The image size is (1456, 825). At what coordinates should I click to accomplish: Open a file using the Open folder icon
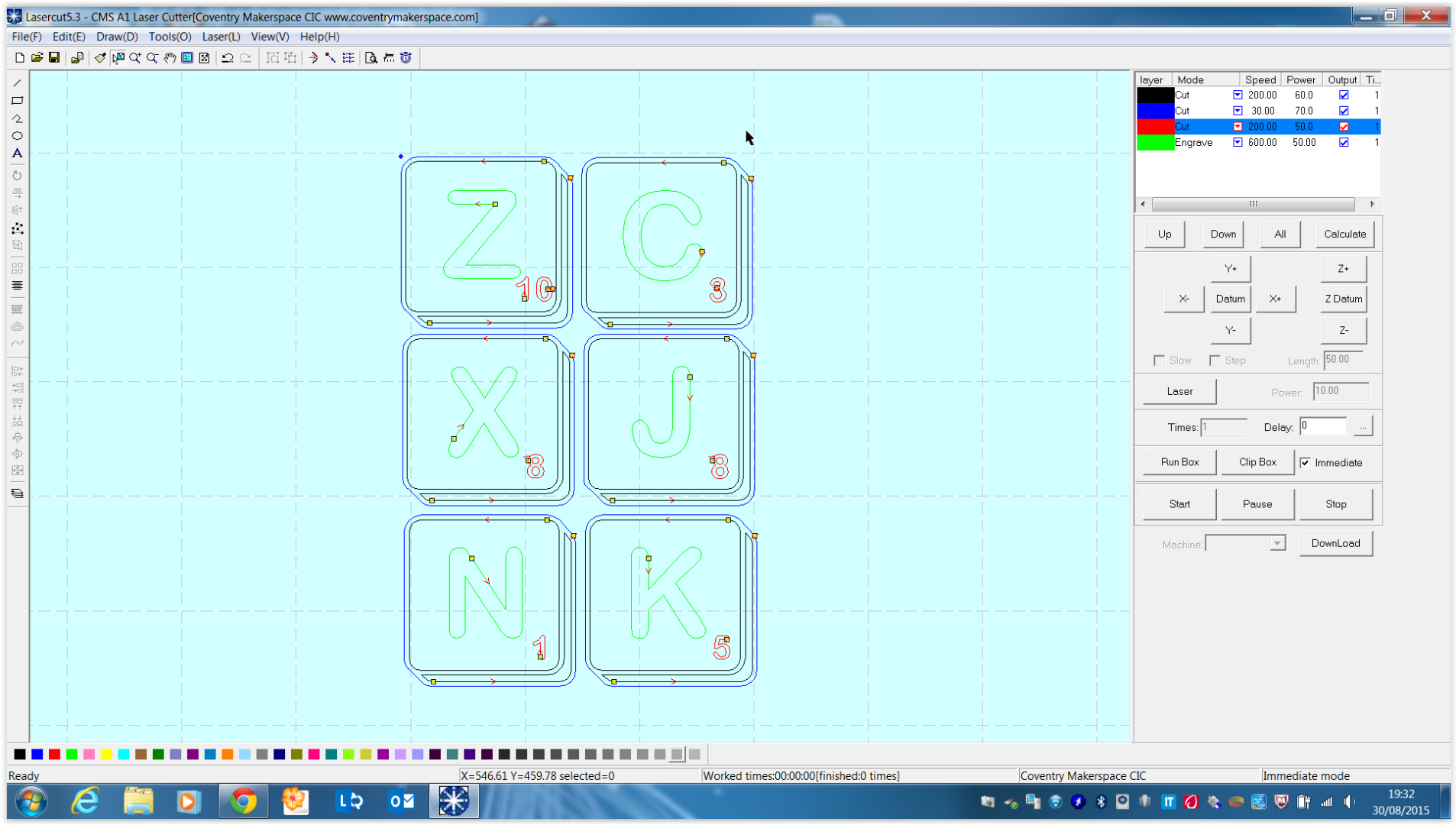[37, 58]
